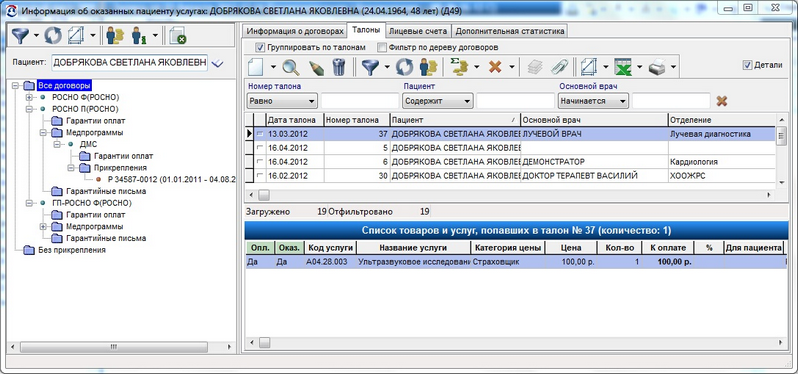Click the trash bin delete icon
798x374 pixels.
339,67
